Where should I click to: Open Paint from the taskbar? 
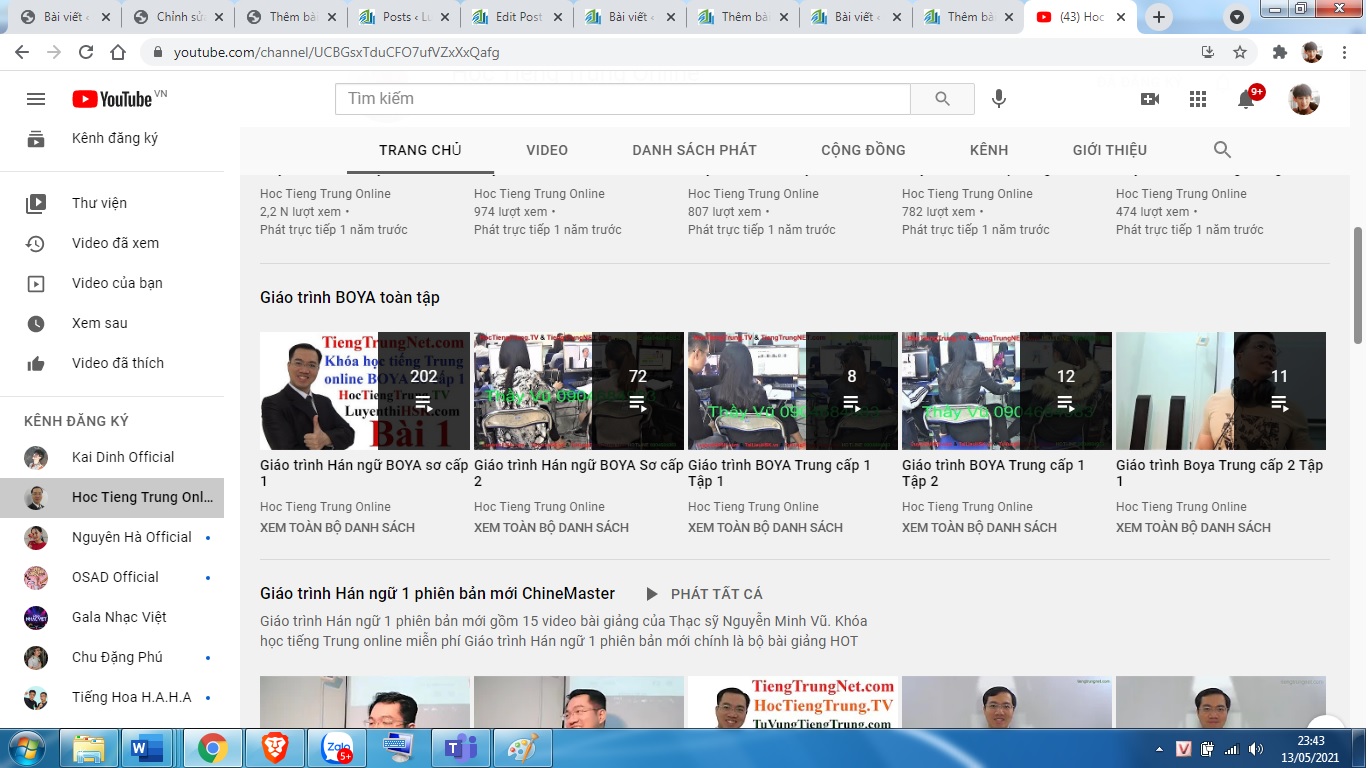pyautogui.click(x=523, y=748)
